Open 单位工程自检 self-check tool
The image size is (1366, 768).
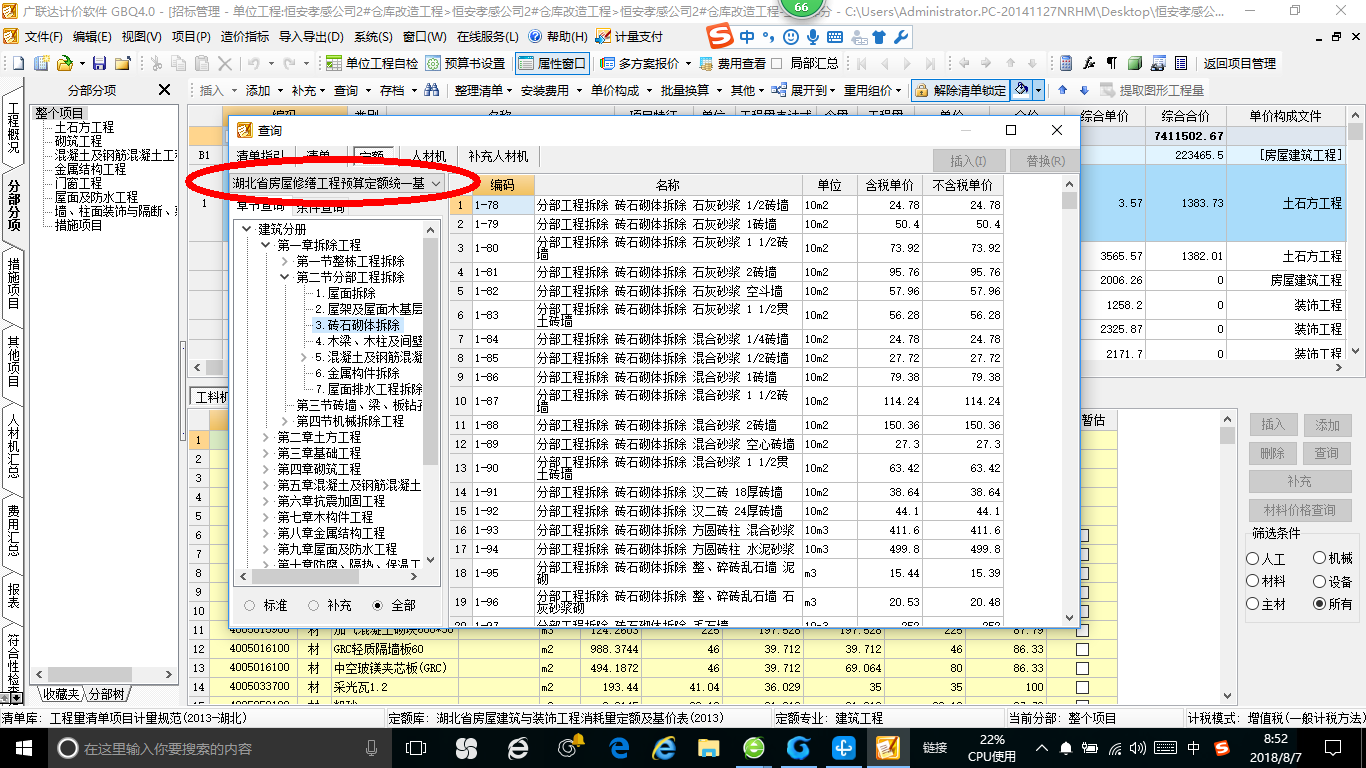pyautogui.click(x=372, y=63)
